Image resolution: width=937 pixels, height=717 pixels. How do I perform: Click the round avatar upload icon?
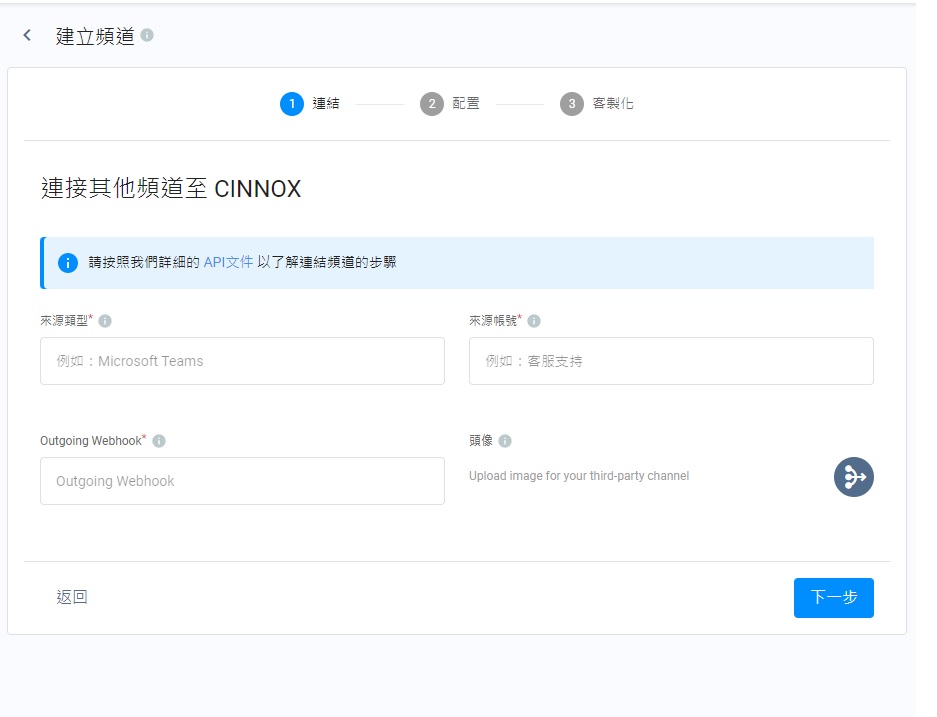click(x=853, y=477)
